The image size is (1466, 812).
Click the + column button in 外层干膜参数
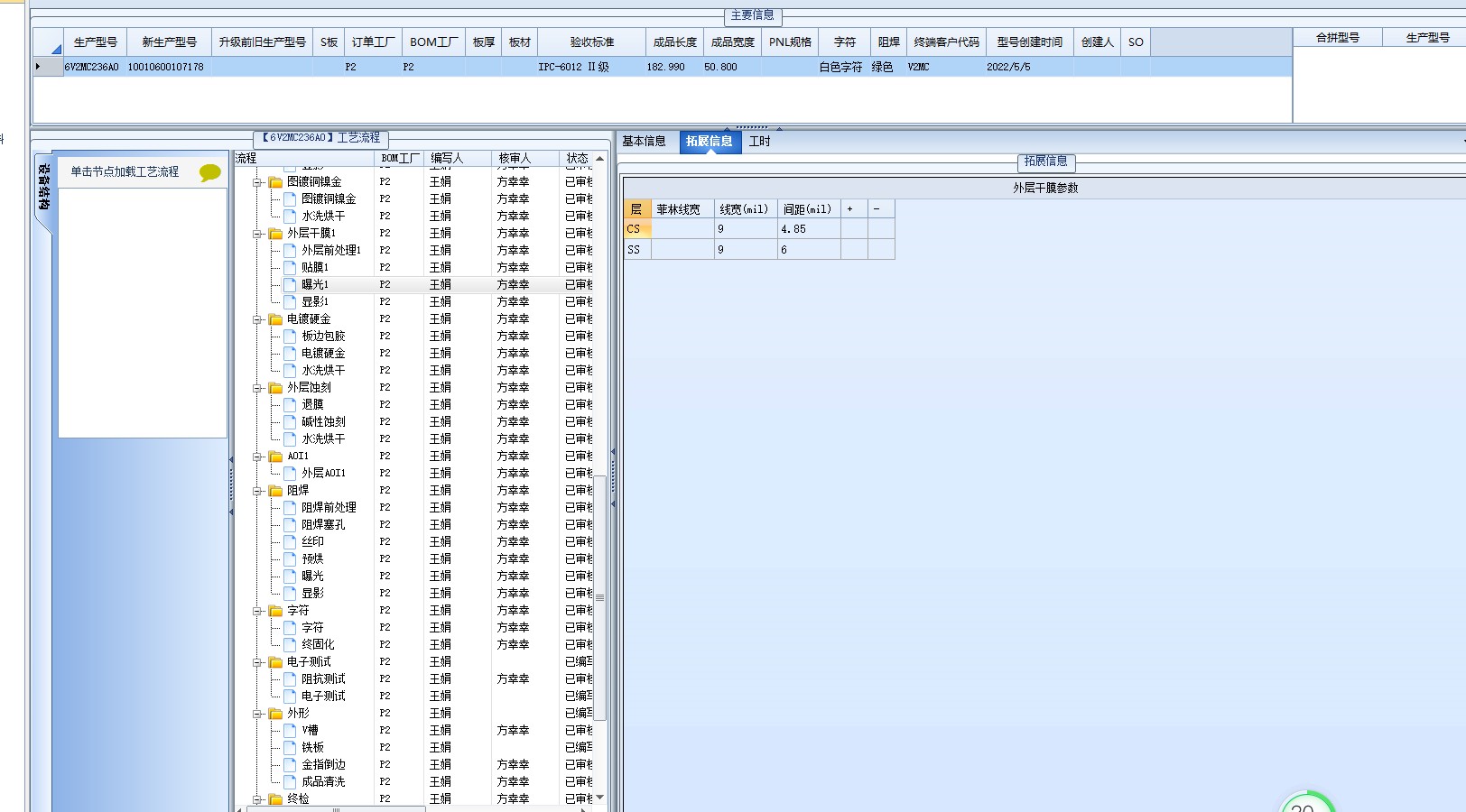[854, 208]
